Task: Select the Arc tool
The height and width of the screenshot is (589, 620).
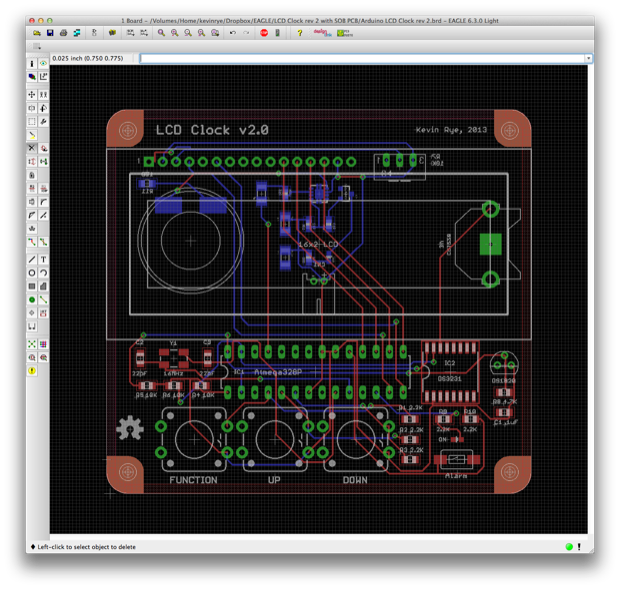Action: pyautogui.click(x=43, y=273)
